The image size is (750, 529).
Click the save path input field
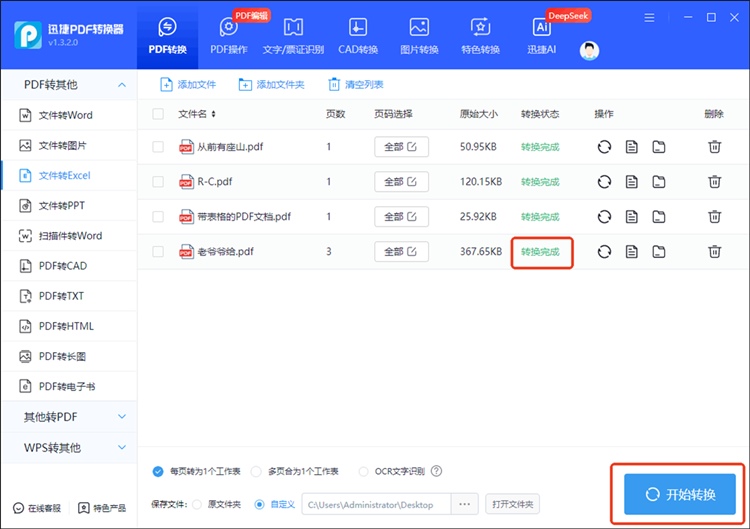(x=376, y=504)
